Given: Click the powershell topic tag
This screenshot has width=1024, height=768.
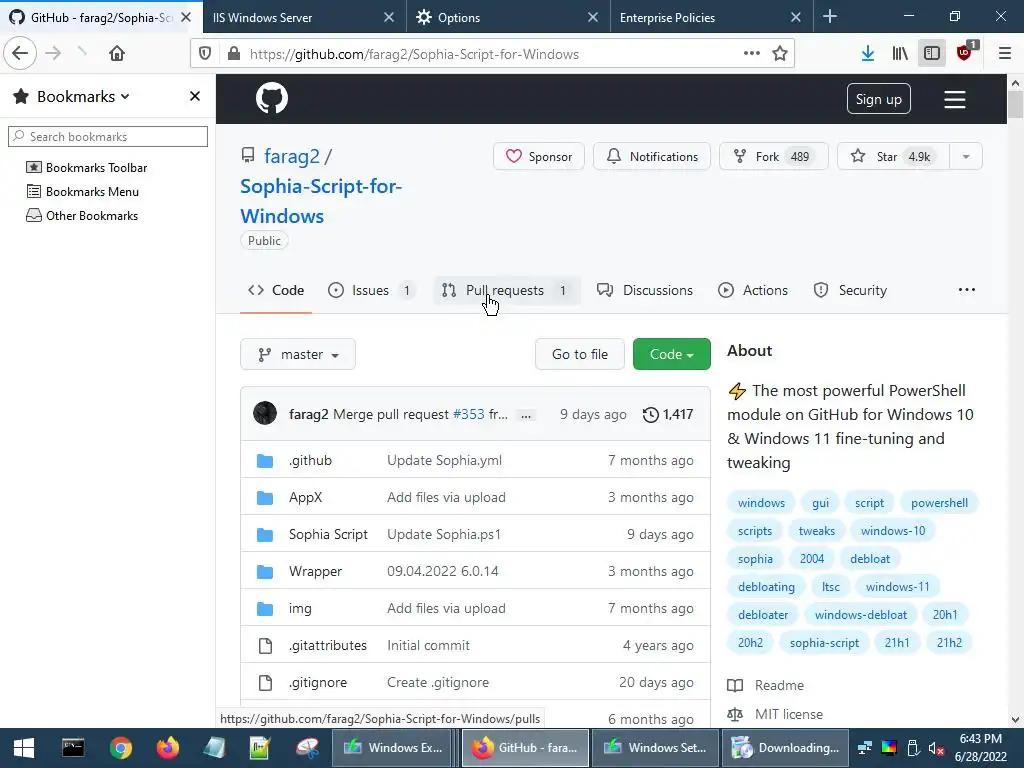Looking at the screenshot, I should 939,503.
